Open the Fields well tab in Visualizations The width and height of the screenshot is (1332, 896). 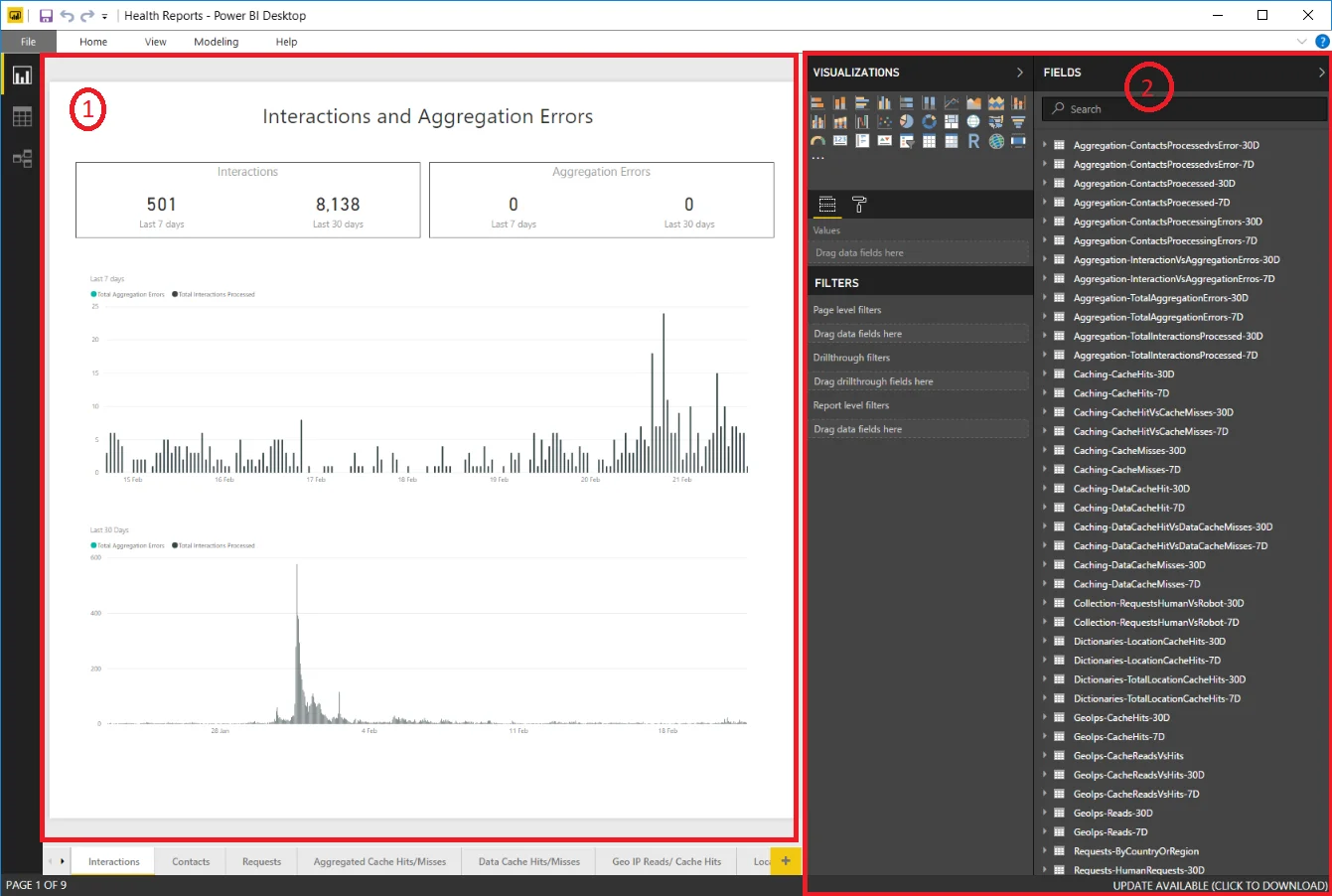(827, 204)
